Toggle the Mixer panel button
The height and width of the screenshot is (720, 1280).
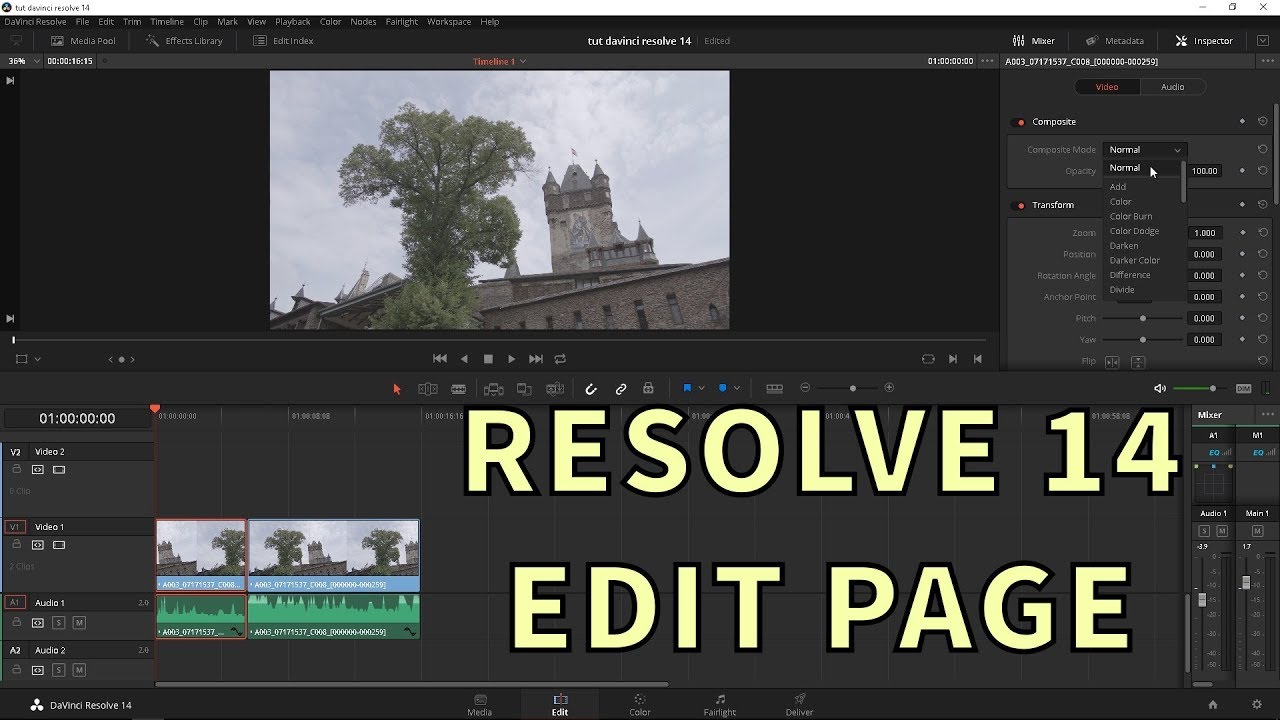point(1033,41)
